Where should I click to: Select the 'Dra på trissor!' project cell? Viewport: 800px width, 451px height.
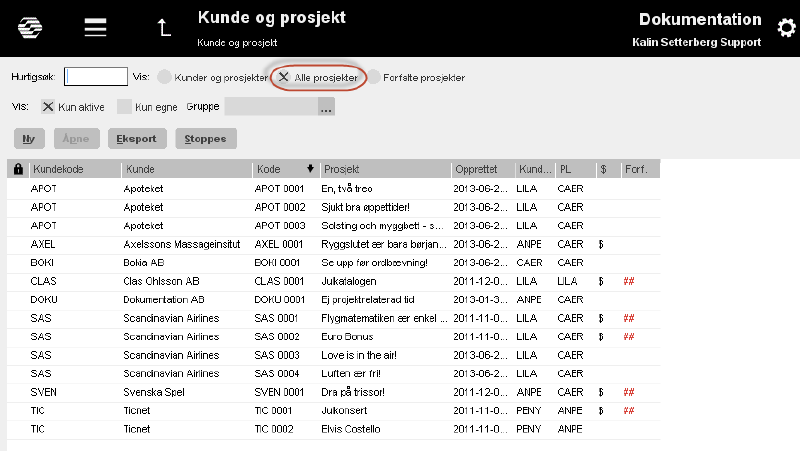(x=353, y=392)
